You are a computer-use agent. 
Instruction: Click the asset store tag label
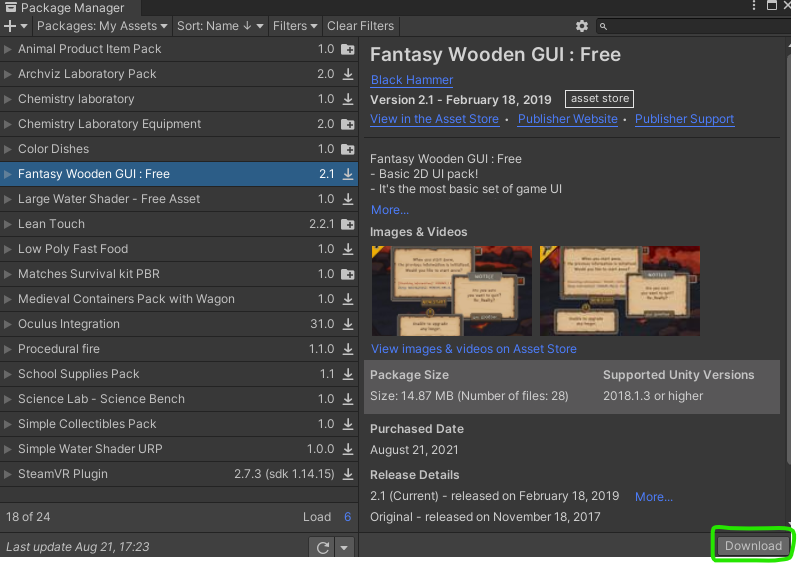(600, 99)
